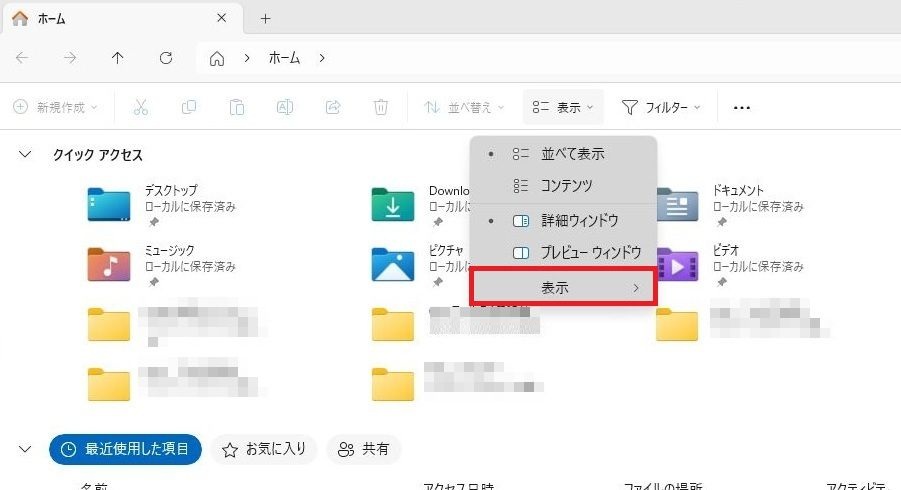This screenshot has height=490, width=901.
Task: Click the Share icon in toolbar
Action: (333, 107)
